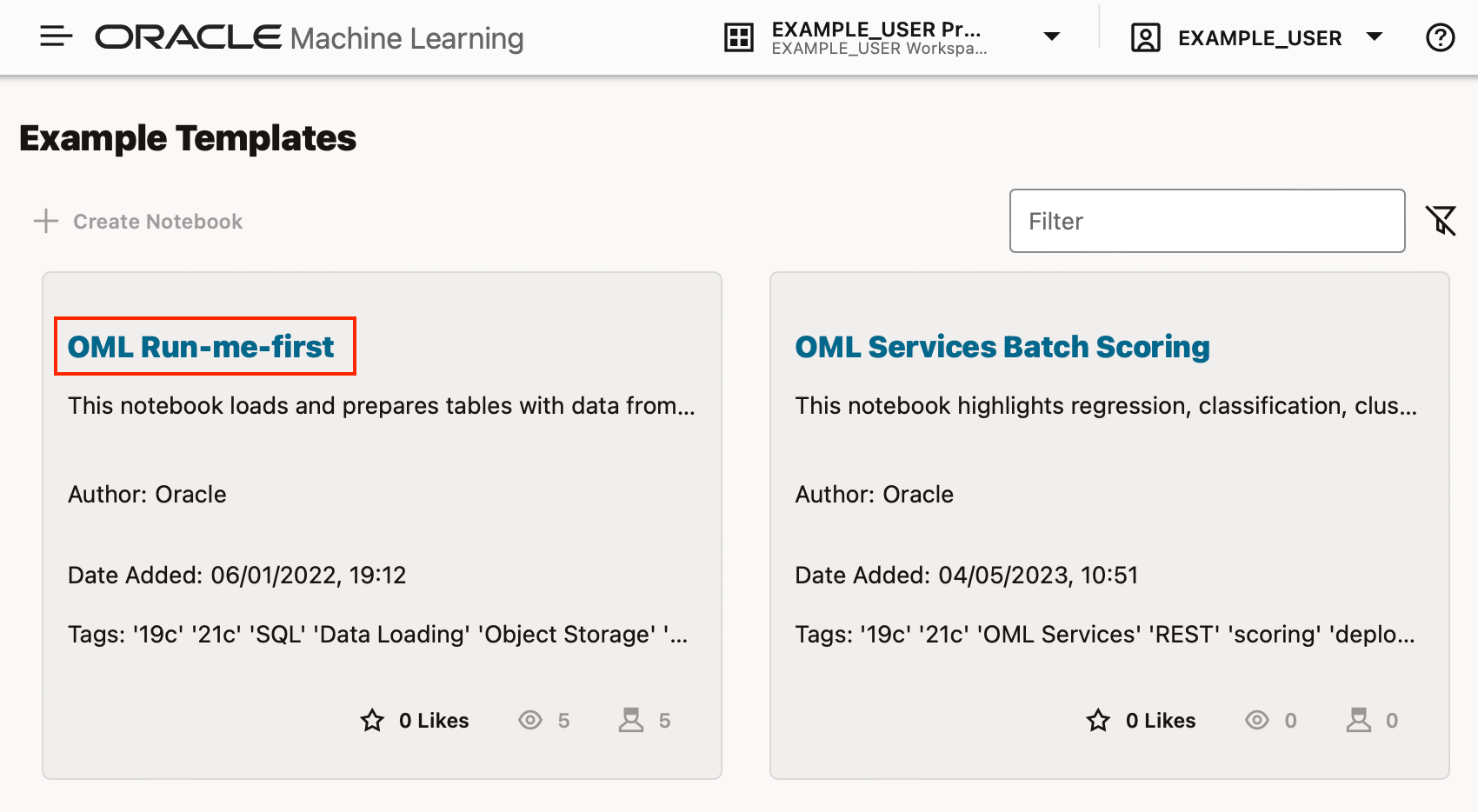Open the OML Services Batch Scoring notebook
This screenshot has height=812, width=1478.
1002,347
